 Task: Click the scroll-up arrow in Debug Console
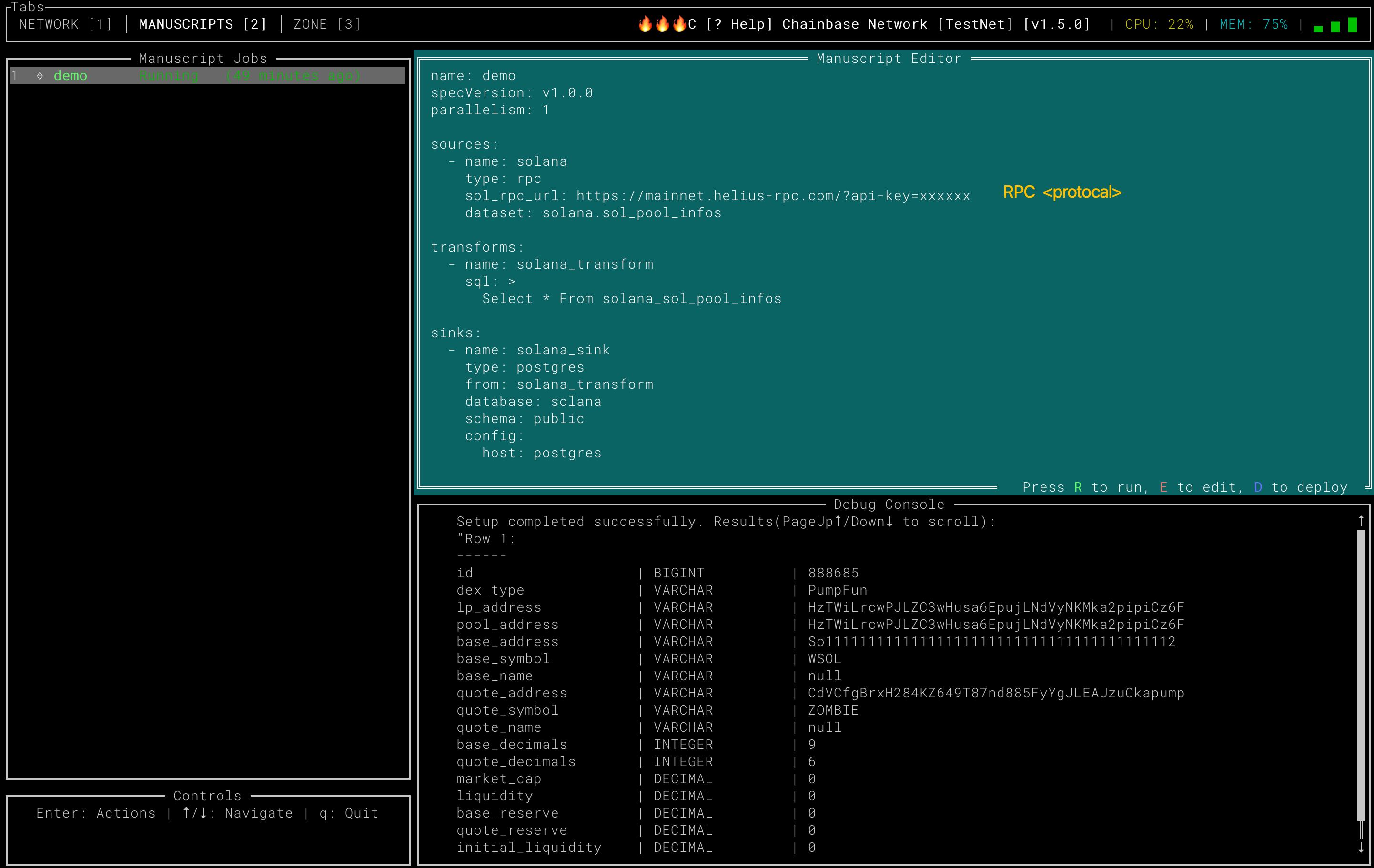pyautogui.click(x=1361, y=521)
